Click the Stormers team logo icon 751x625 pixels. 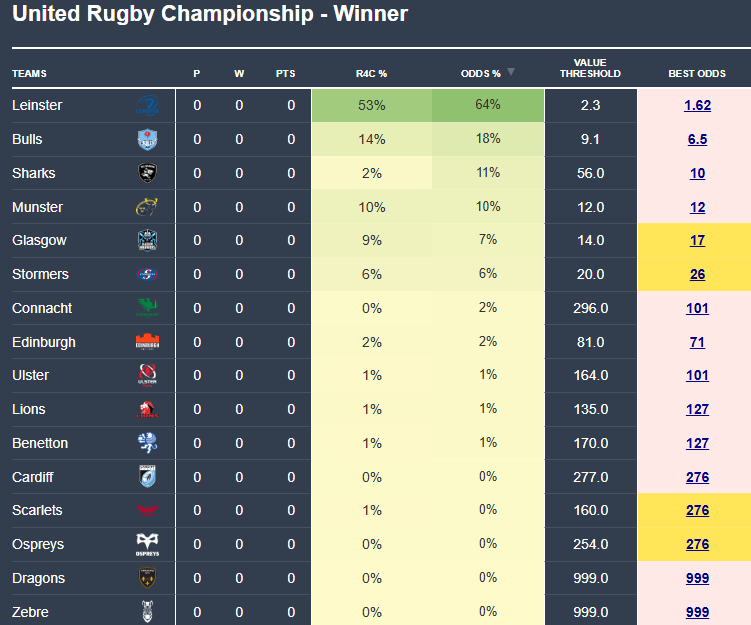pyautogui.click(x=148, y=274)
